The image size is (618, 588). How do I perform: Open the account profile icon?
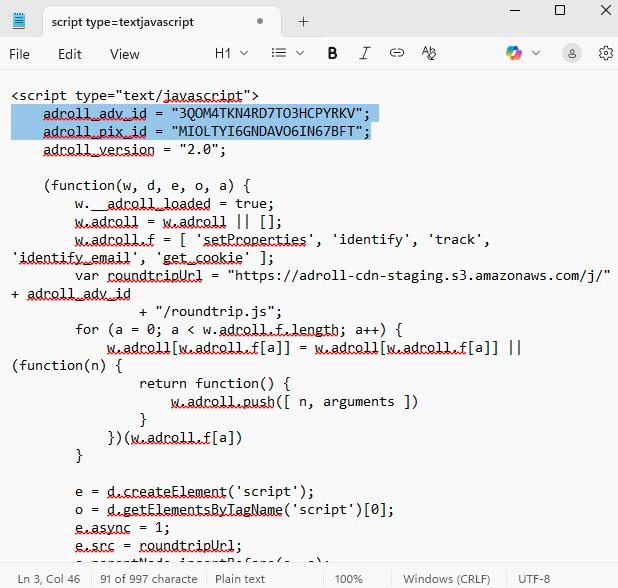click(572, 53)
